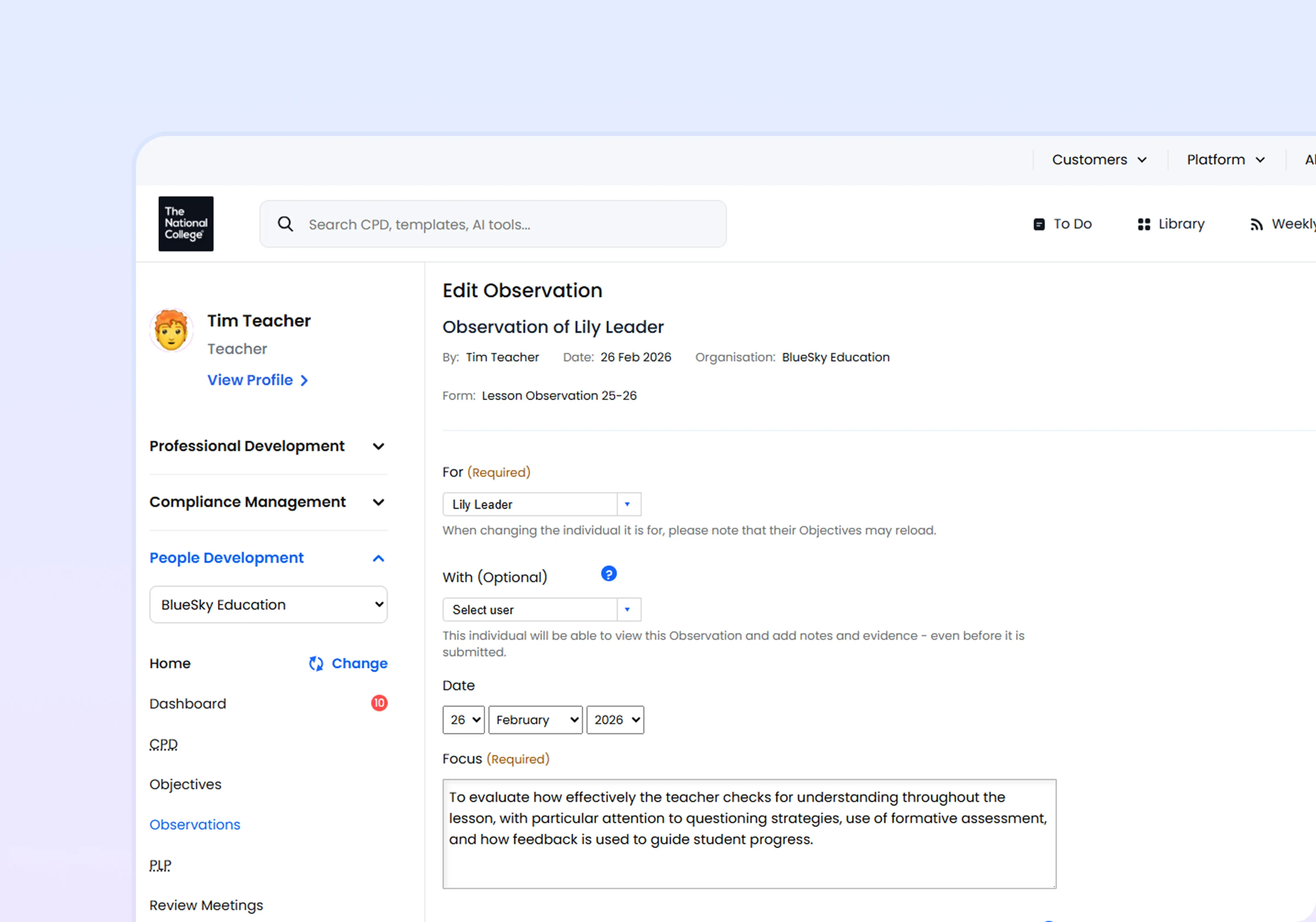Expand the Professional Development section
Screen dimensions: 1316x922
pyautogui.click(x=378, y=446)
